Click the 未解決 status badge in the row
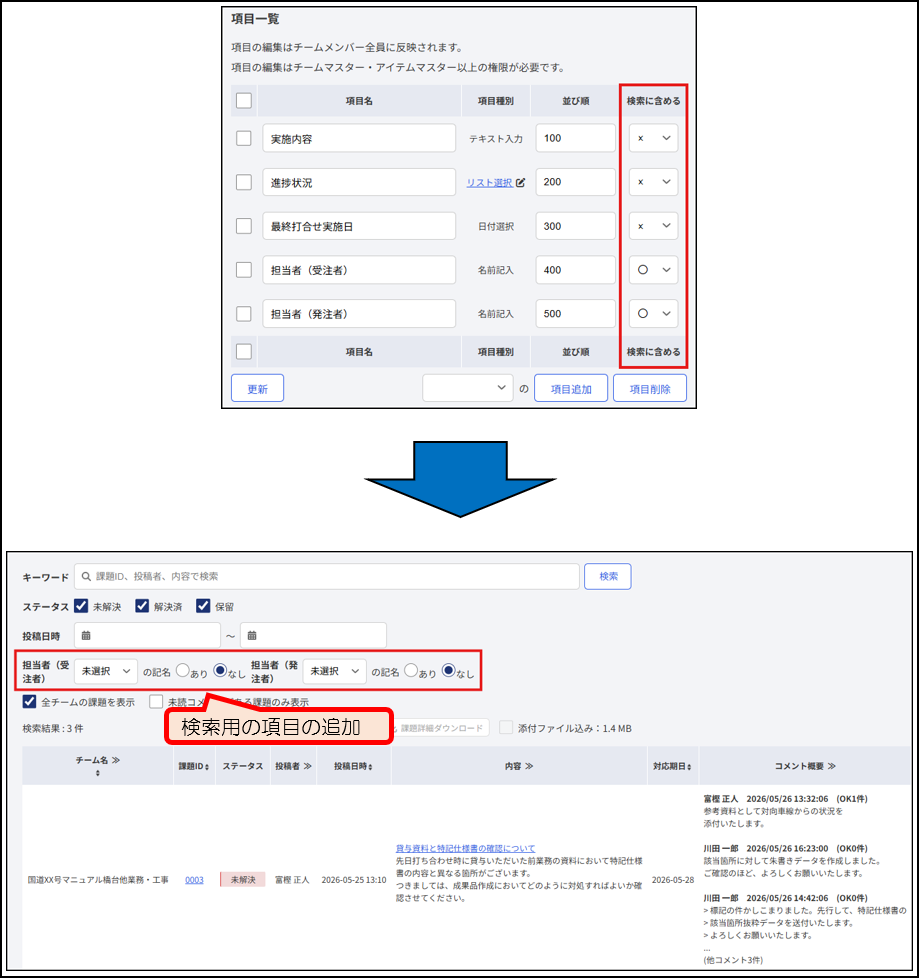Screen dimensions: 919x978 [x=243, y=879]
